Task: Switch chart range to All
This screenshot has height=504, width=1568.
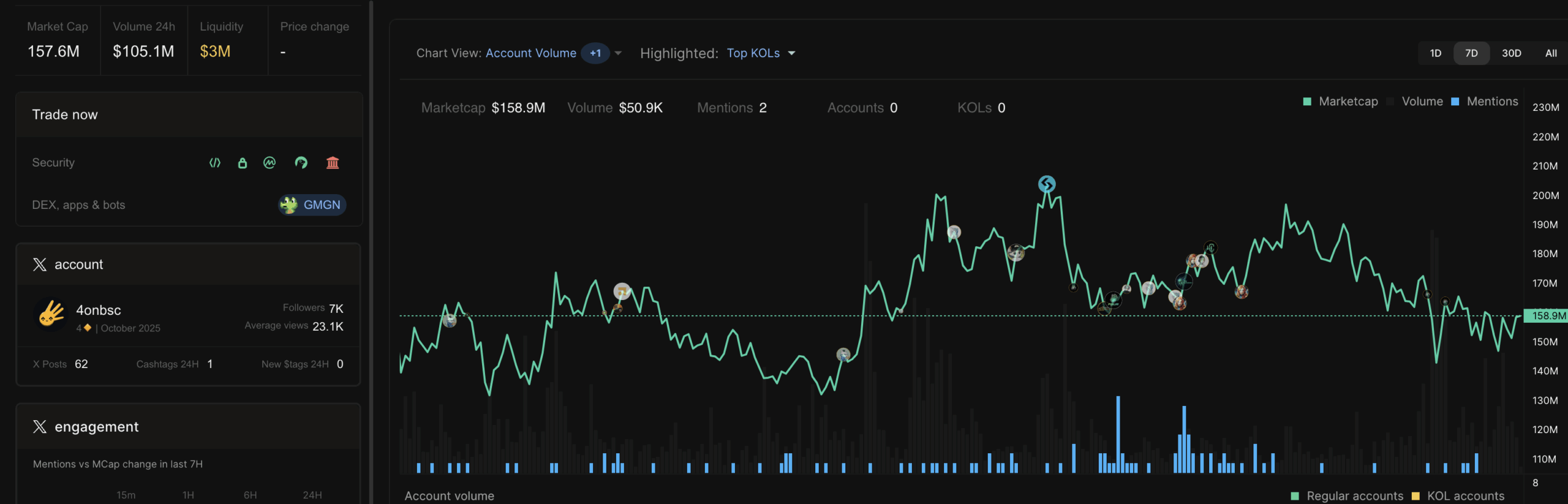Action: [1551, 53]
